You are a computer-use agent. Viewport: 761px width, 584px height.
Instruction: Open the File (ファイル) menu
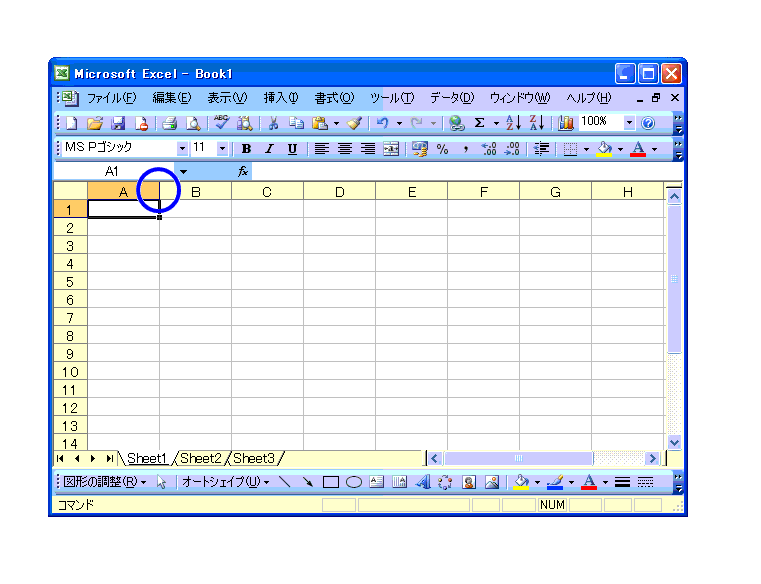pos(112,98)
